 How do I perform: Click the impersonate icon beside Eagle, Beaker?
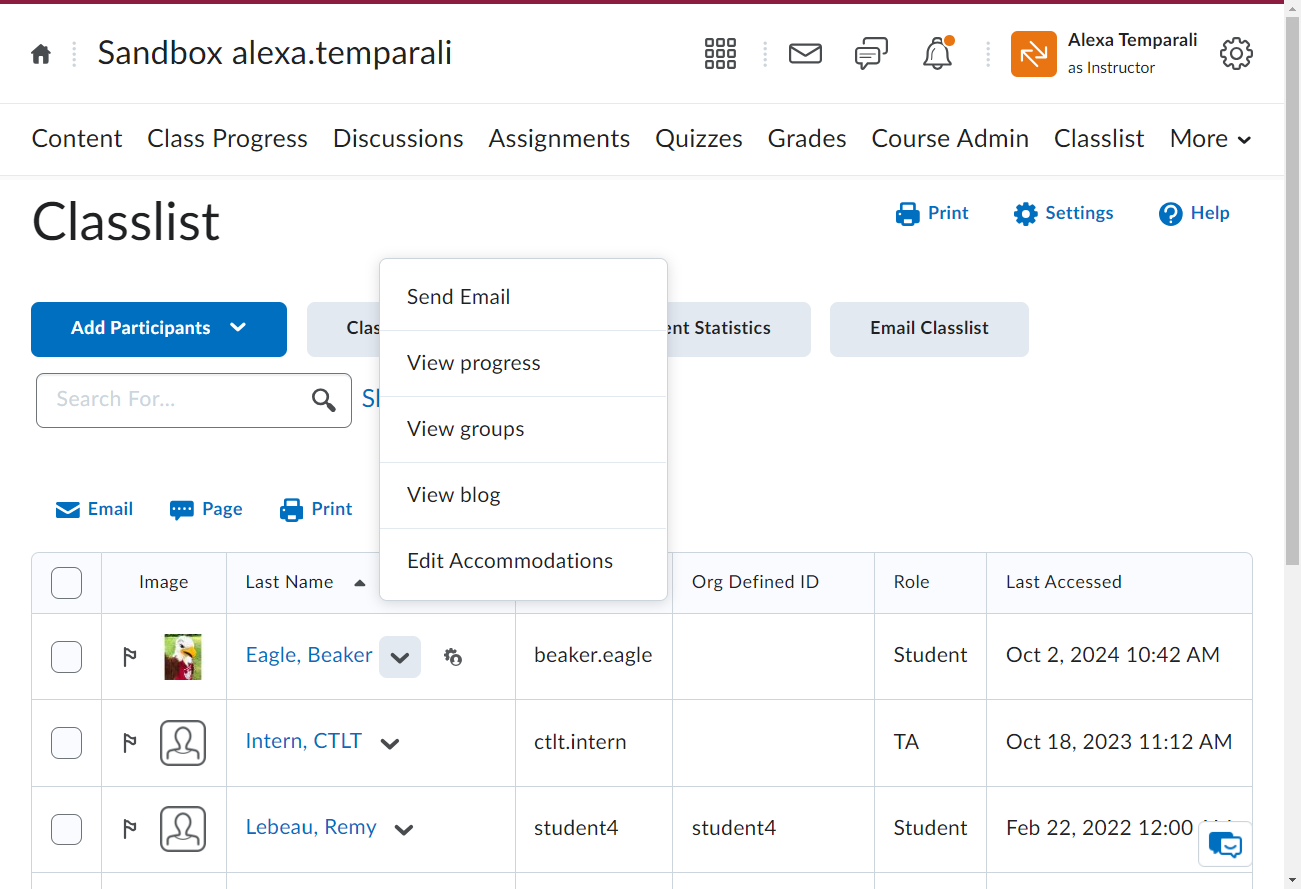tap(453, 657)
